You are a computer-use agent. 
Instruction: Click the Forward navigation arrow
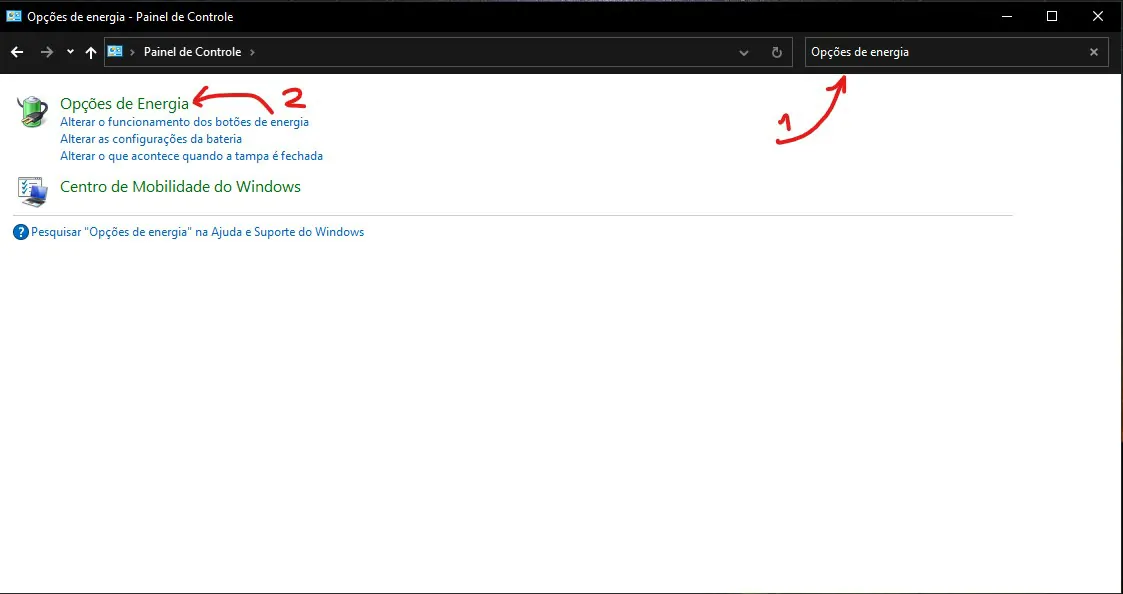[47, 52]
